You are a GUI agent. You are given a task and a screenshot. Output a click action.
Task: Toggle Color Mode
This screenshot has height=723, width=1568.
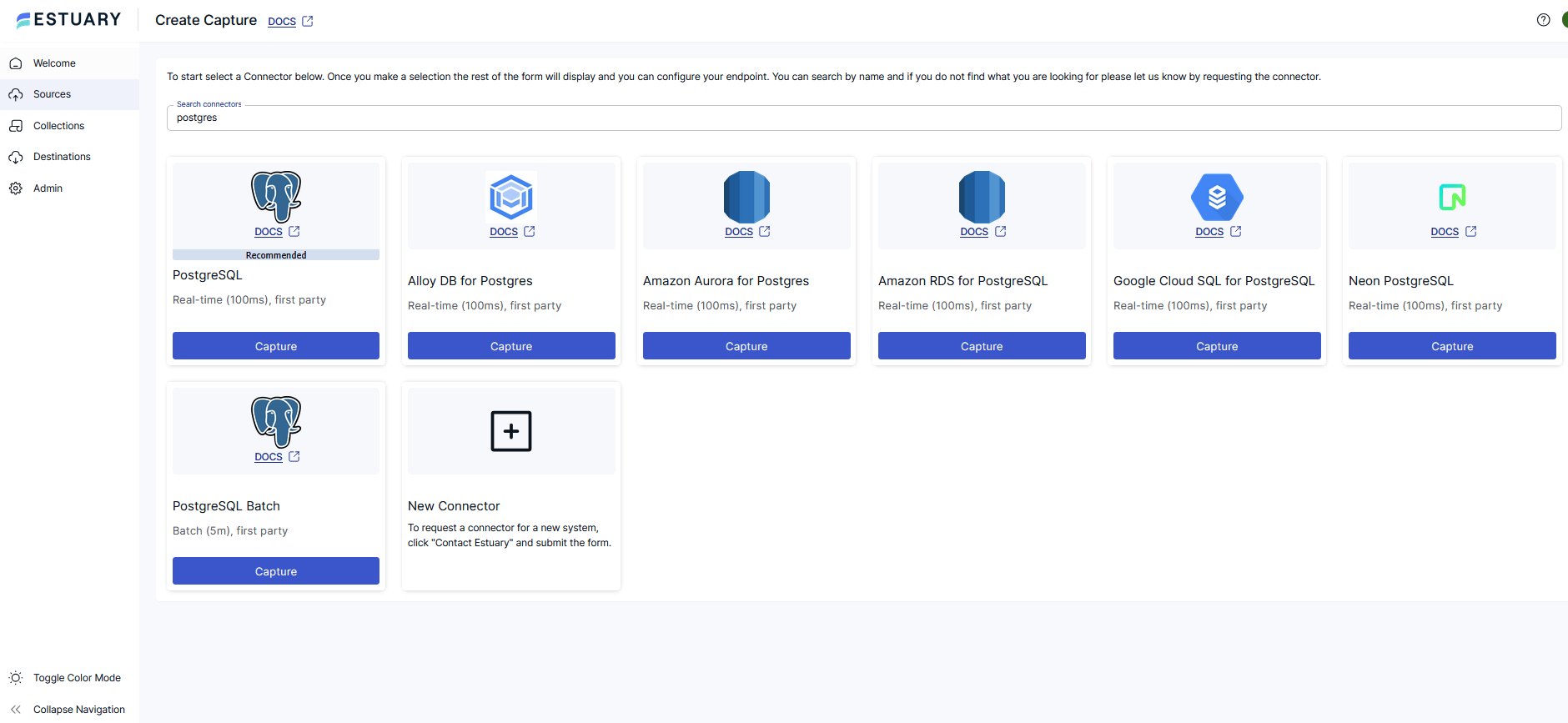[x=69, y=678]
